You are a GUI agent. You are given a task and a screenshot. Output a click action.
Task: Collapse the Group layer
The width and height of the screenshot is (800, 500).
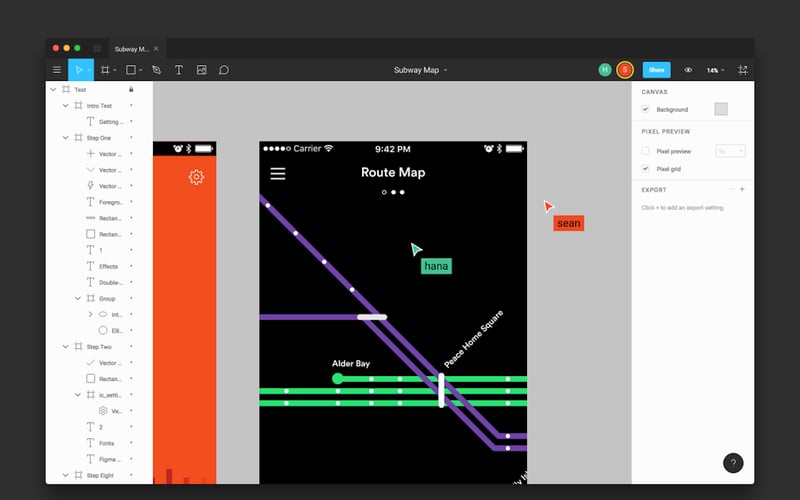pos(78,298)
